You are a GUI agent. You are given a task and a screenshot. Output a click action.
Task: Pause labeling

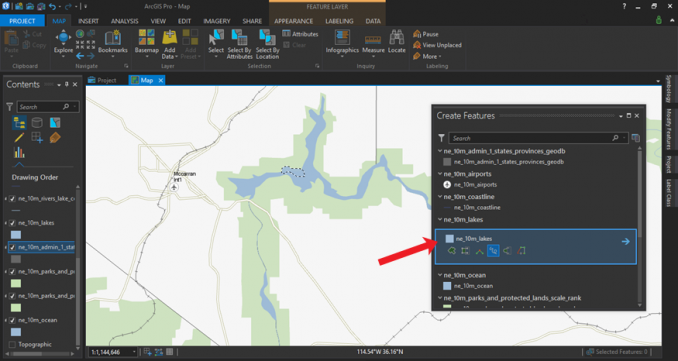pos(426,34)
